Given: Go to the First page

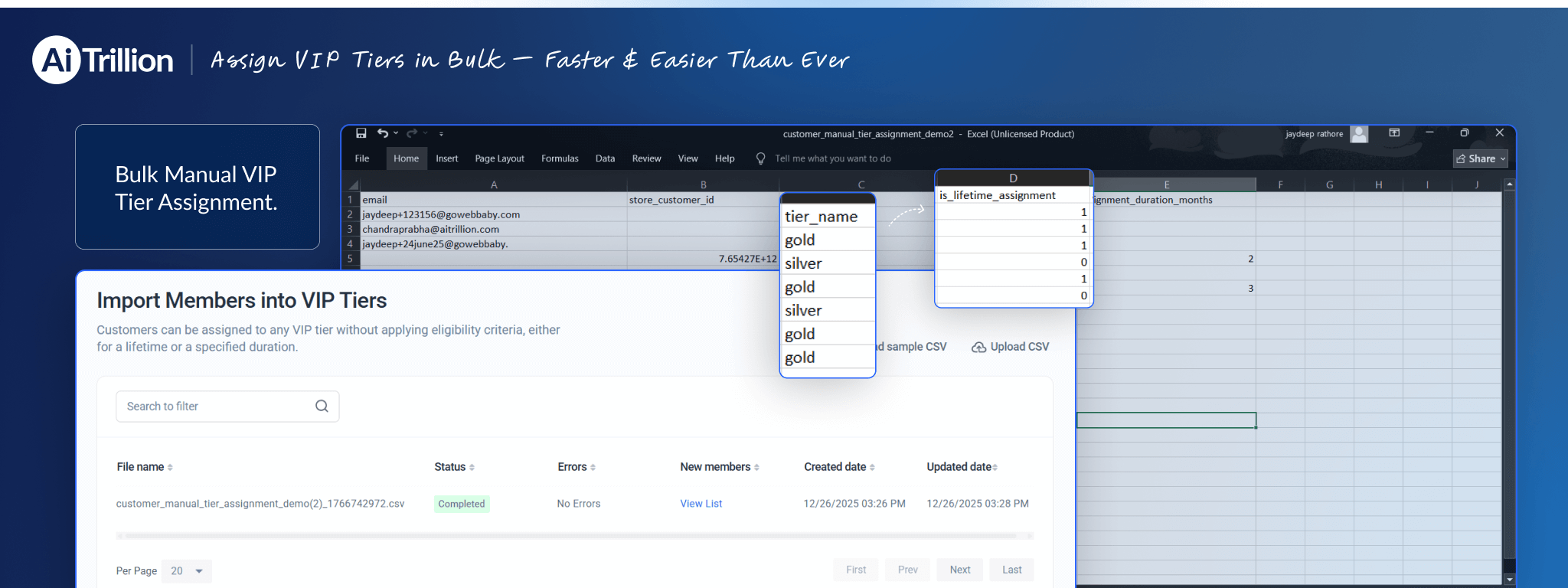Looking at the screenshot, I should (856, 570).
